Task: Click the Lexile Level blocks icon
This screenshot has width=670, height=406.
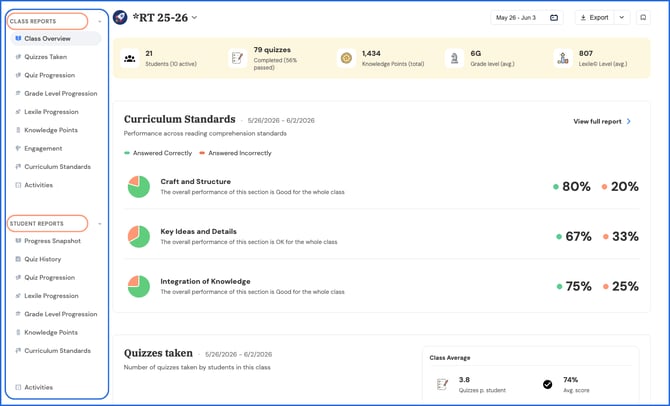Action: [x=563, y=59]
